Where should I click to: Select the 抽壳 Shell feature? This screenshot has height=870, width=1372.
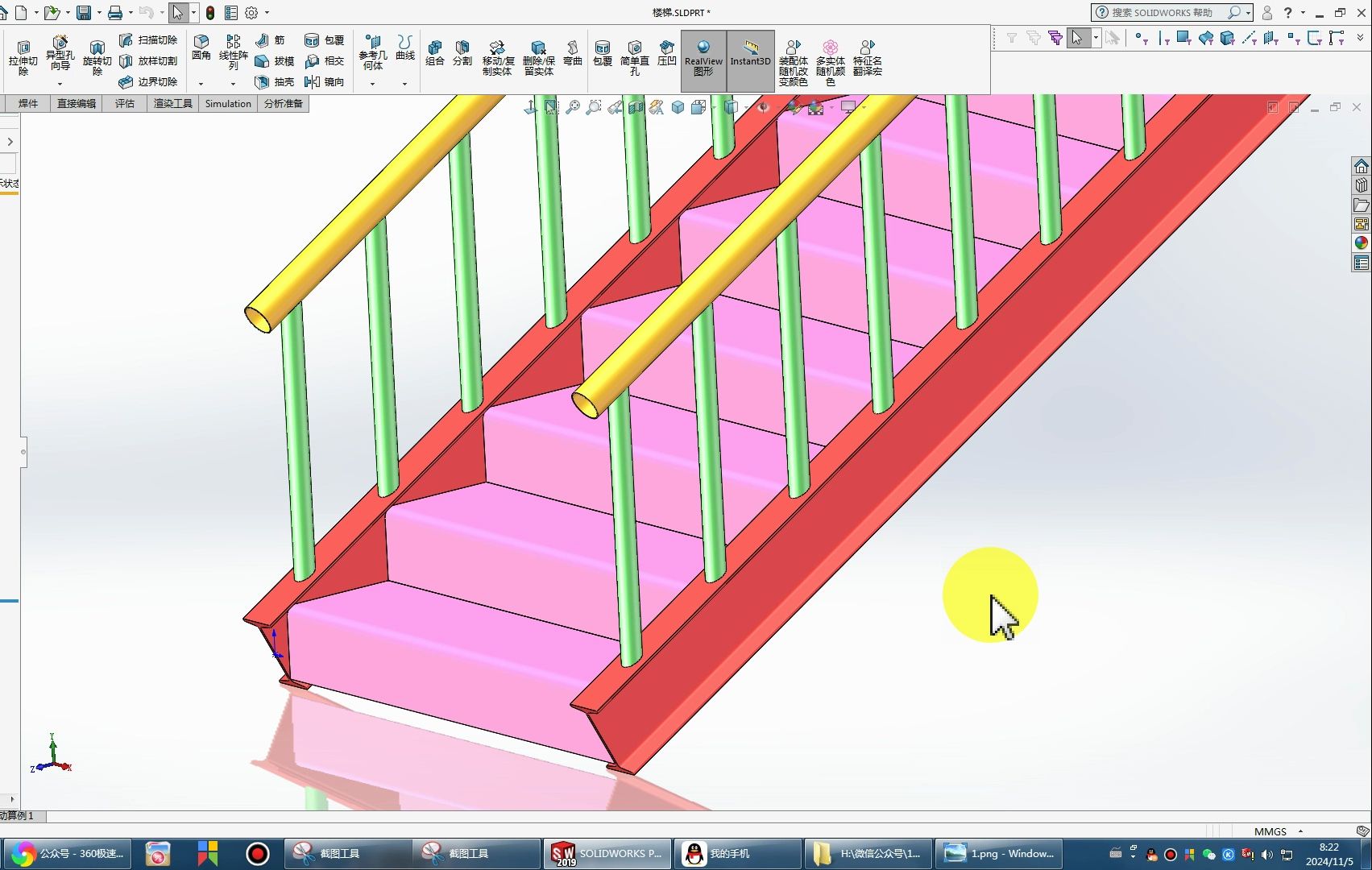(275, 82)
